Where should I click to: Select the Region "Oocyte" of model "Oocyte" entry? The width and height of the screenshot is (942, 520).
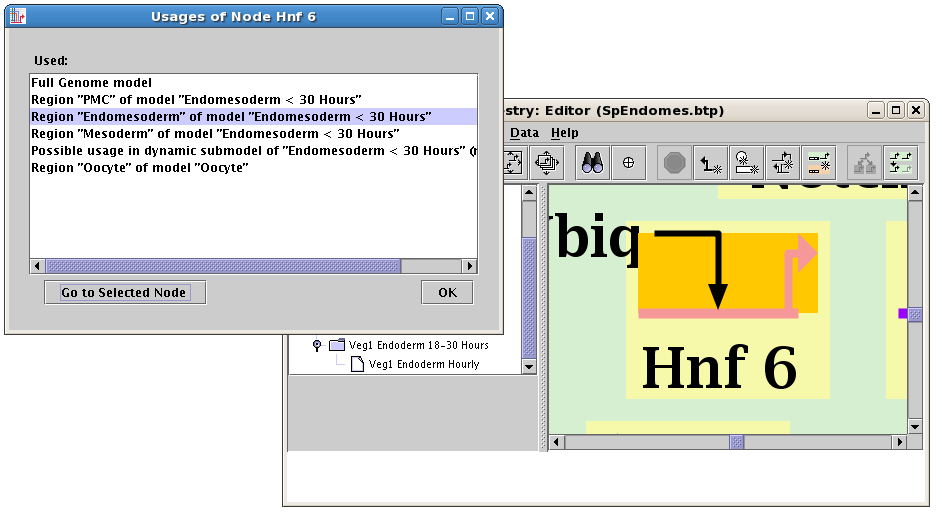(x=140, y=168)
